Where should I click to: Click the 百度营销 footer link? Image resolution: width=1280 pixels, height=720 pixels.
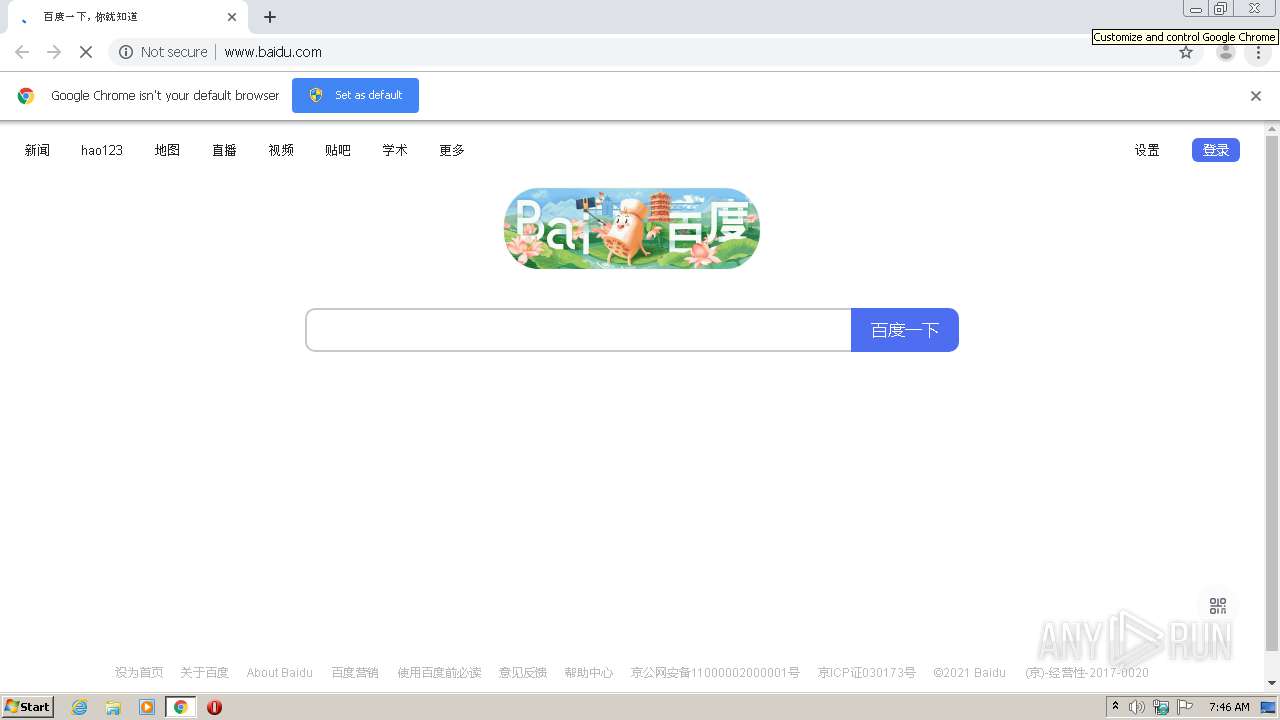355,673
